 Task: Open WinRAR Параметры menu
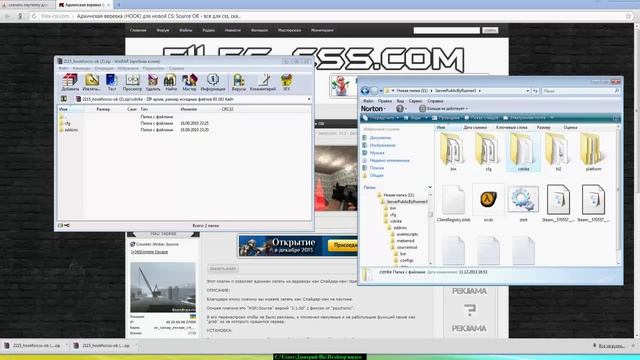click(x=153, y=68)
